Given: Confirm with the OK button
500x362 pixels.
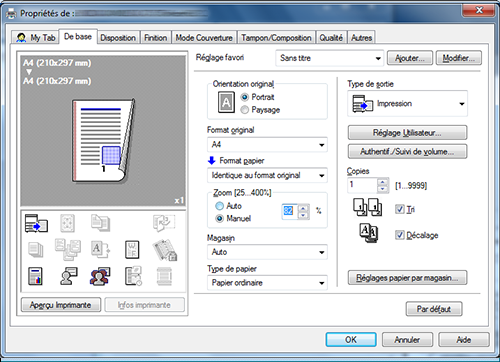Looking at the screenshot, I should (351, 340).
